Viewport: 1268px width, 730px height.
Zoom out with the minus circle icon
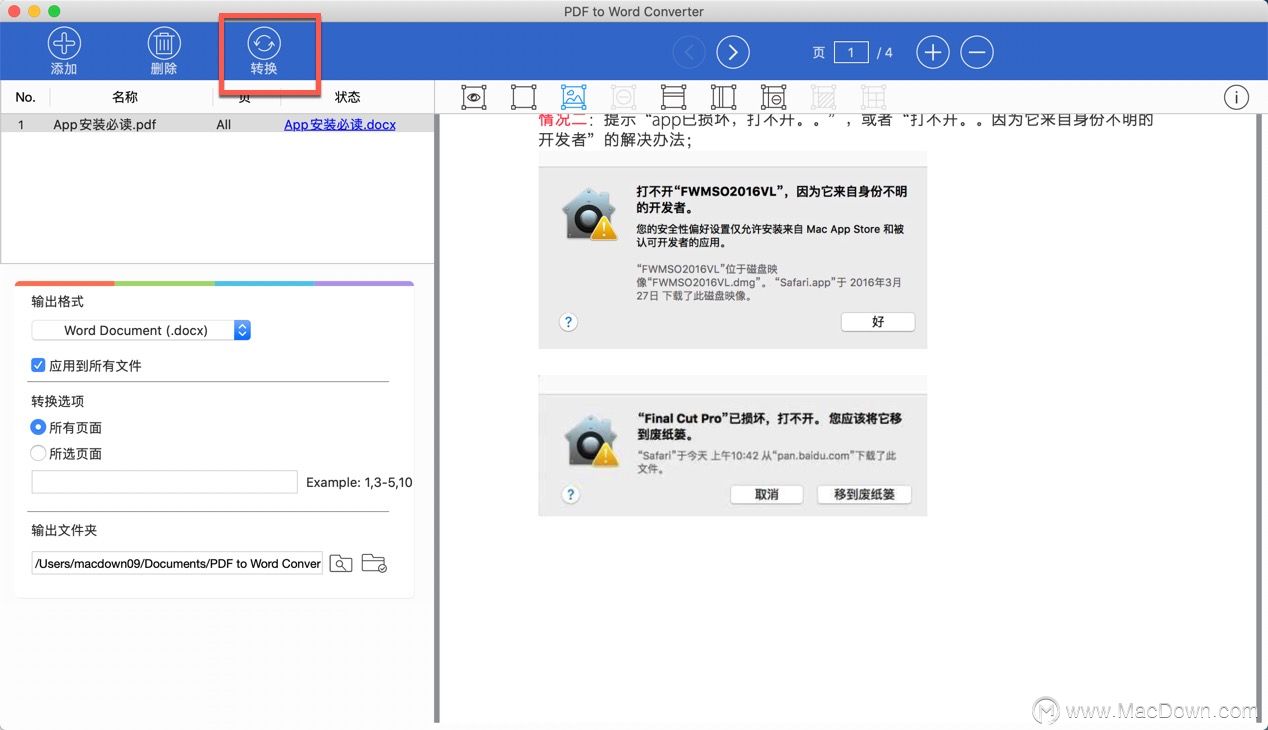tap(977, 52)
